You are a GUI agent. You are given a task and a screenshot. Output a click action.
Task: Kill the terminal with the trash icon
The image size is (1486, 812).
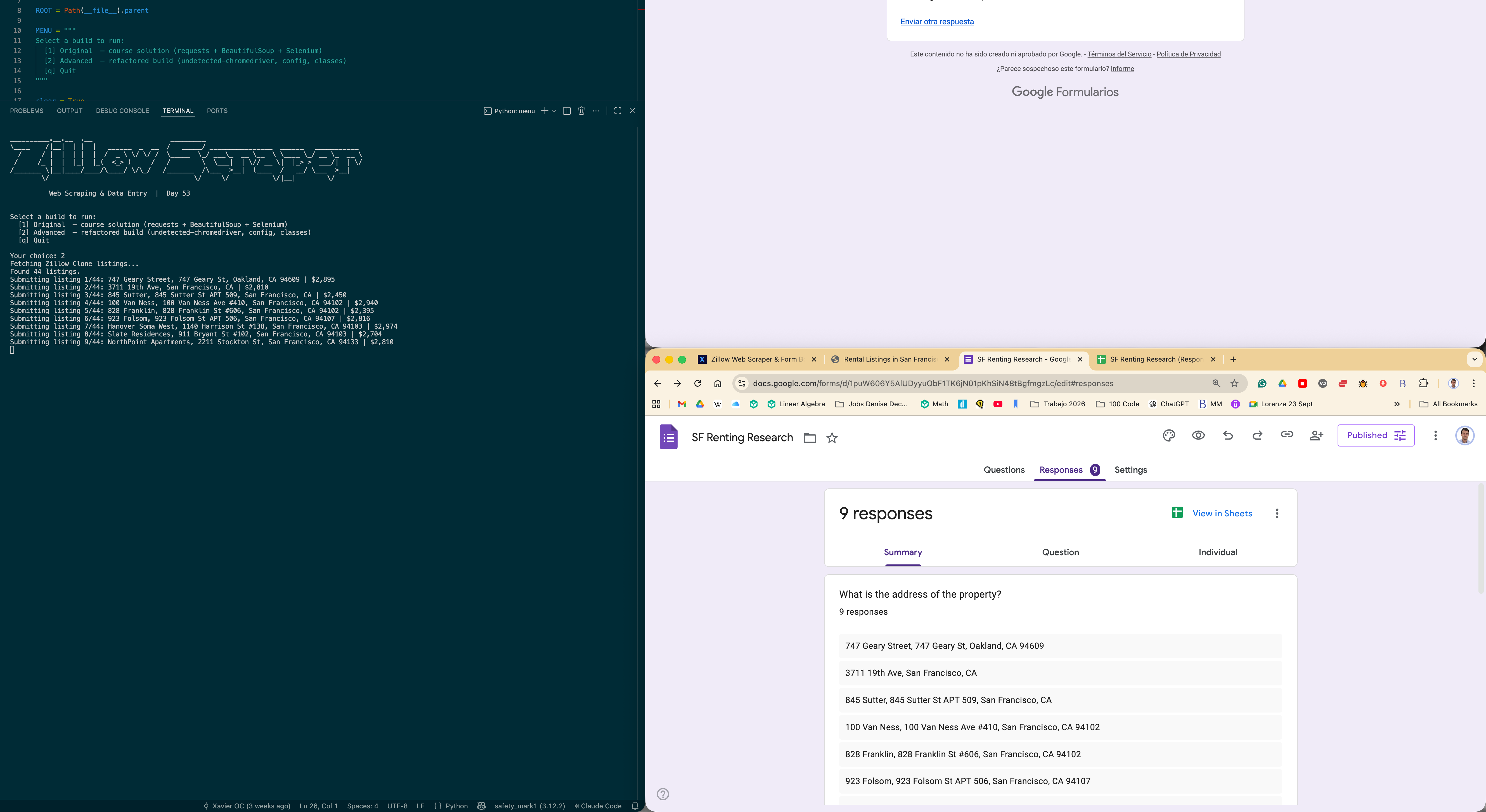coord(581,111)
